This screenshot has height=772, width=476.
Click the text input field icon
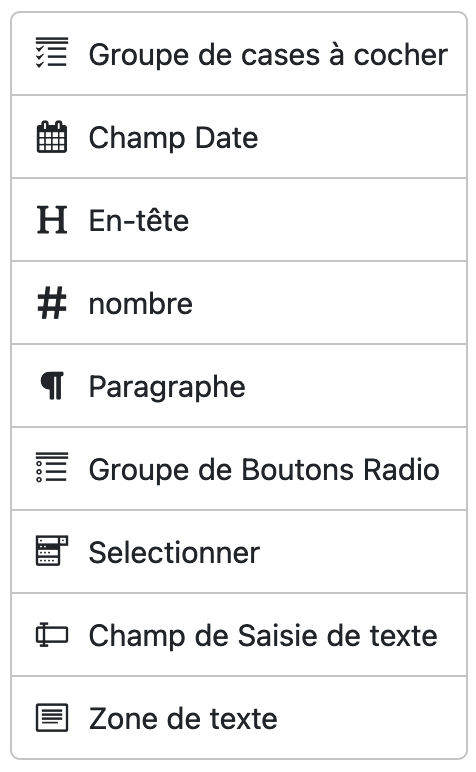[52, 634]
